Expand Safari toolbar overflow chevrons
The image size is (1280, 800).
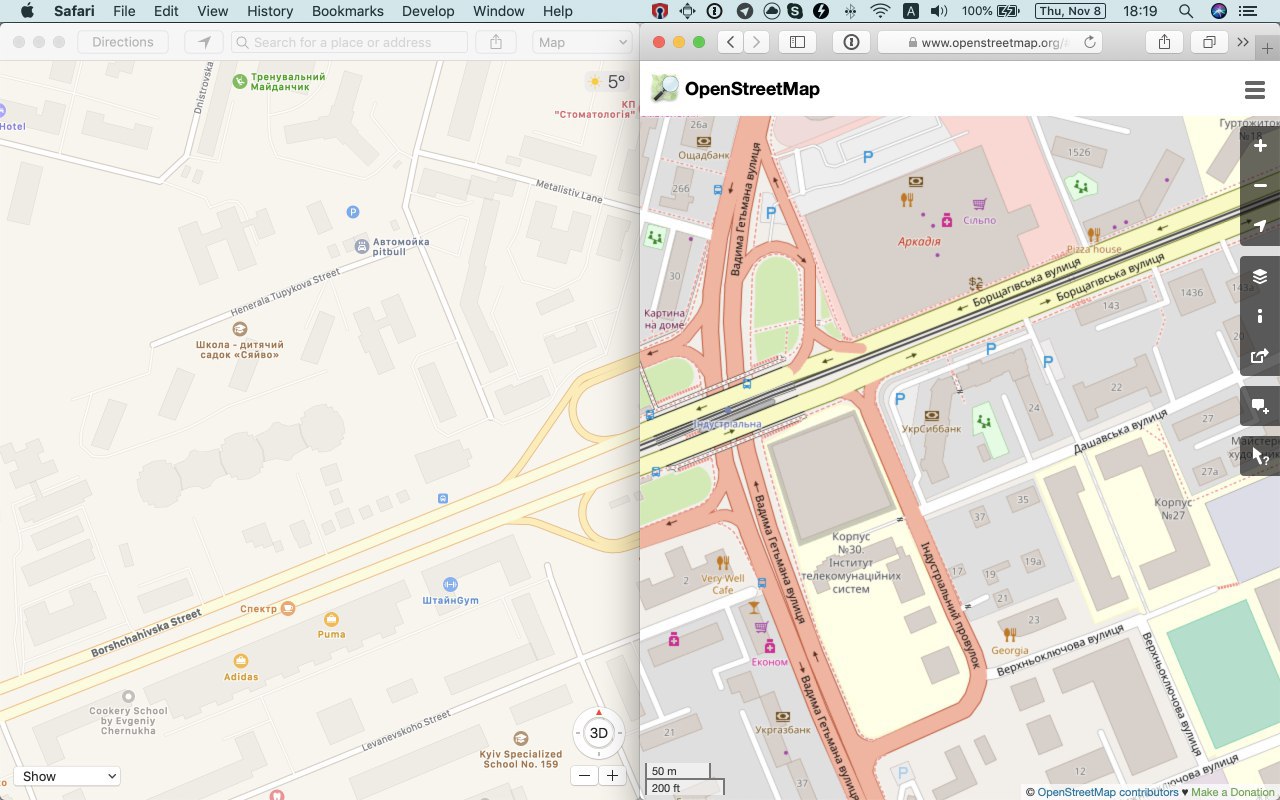coord(1243,42)
